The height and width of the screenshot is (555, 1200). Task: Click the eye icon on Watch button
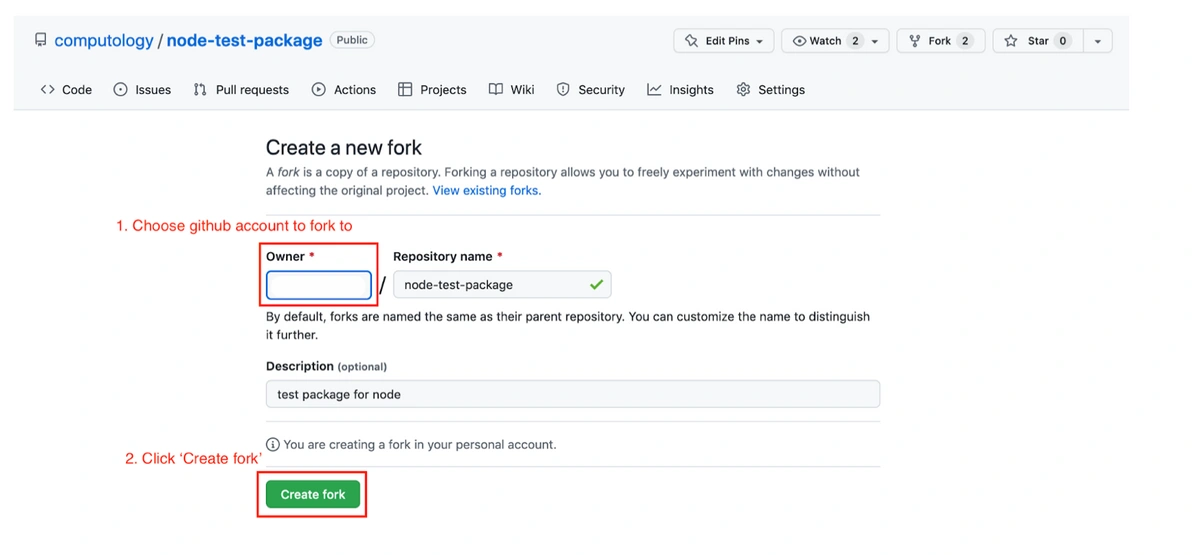[x=799, y=41]
